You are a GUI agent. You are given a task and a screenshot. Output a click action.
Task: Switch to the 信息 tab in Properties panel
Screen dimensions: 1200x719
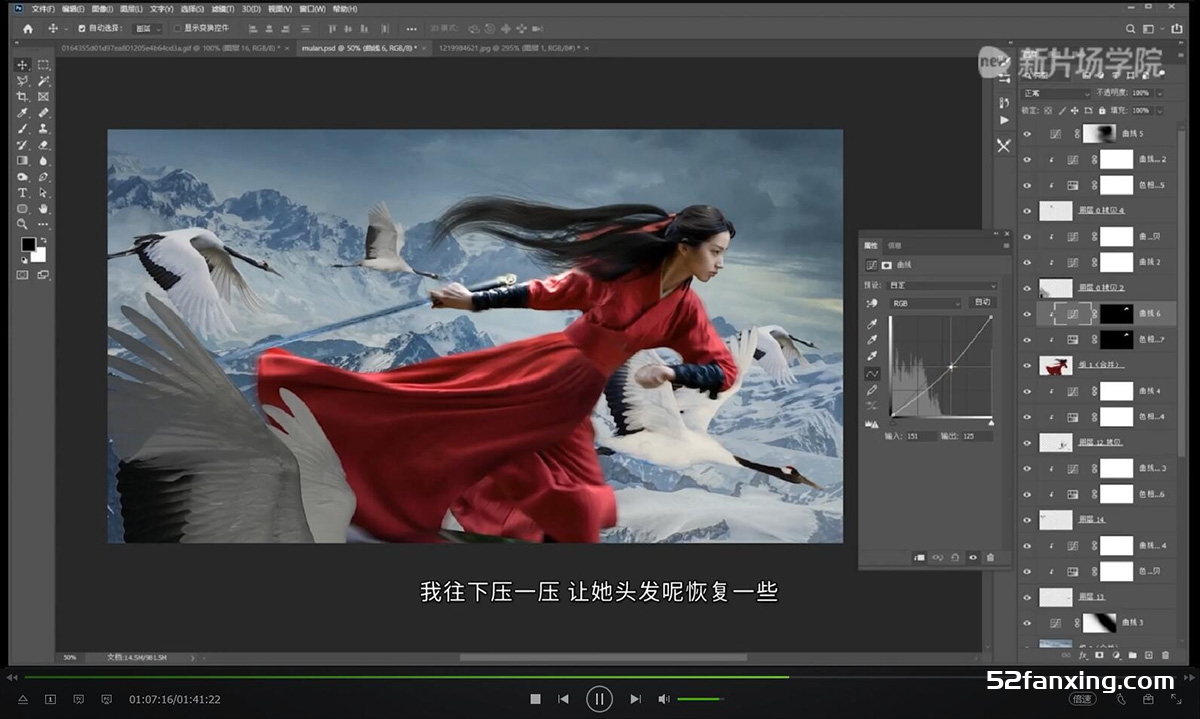pos(895,245)
